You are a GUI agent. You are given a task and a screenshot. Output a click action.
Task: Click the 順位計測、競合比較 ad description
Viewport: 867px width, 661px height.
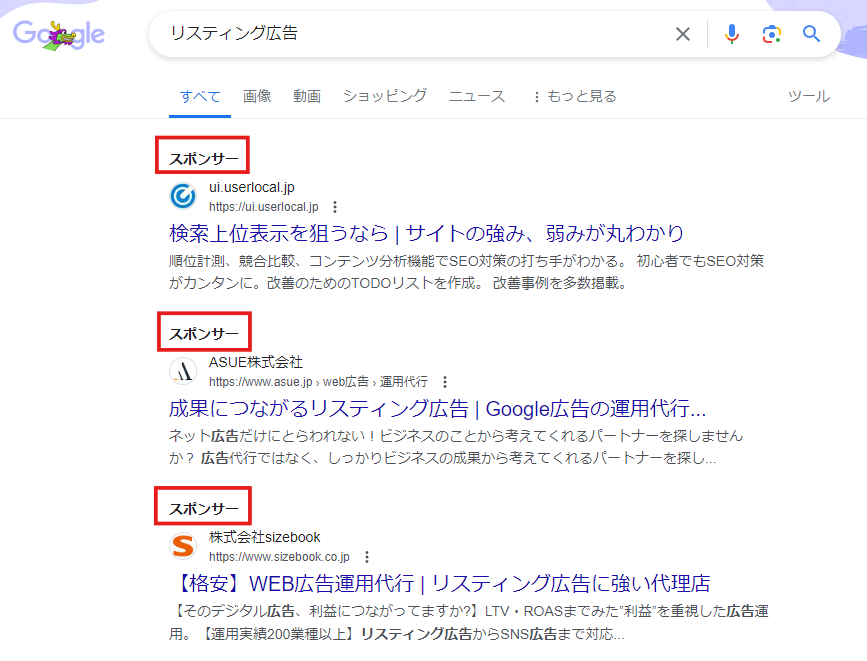(x=467, y=272)
